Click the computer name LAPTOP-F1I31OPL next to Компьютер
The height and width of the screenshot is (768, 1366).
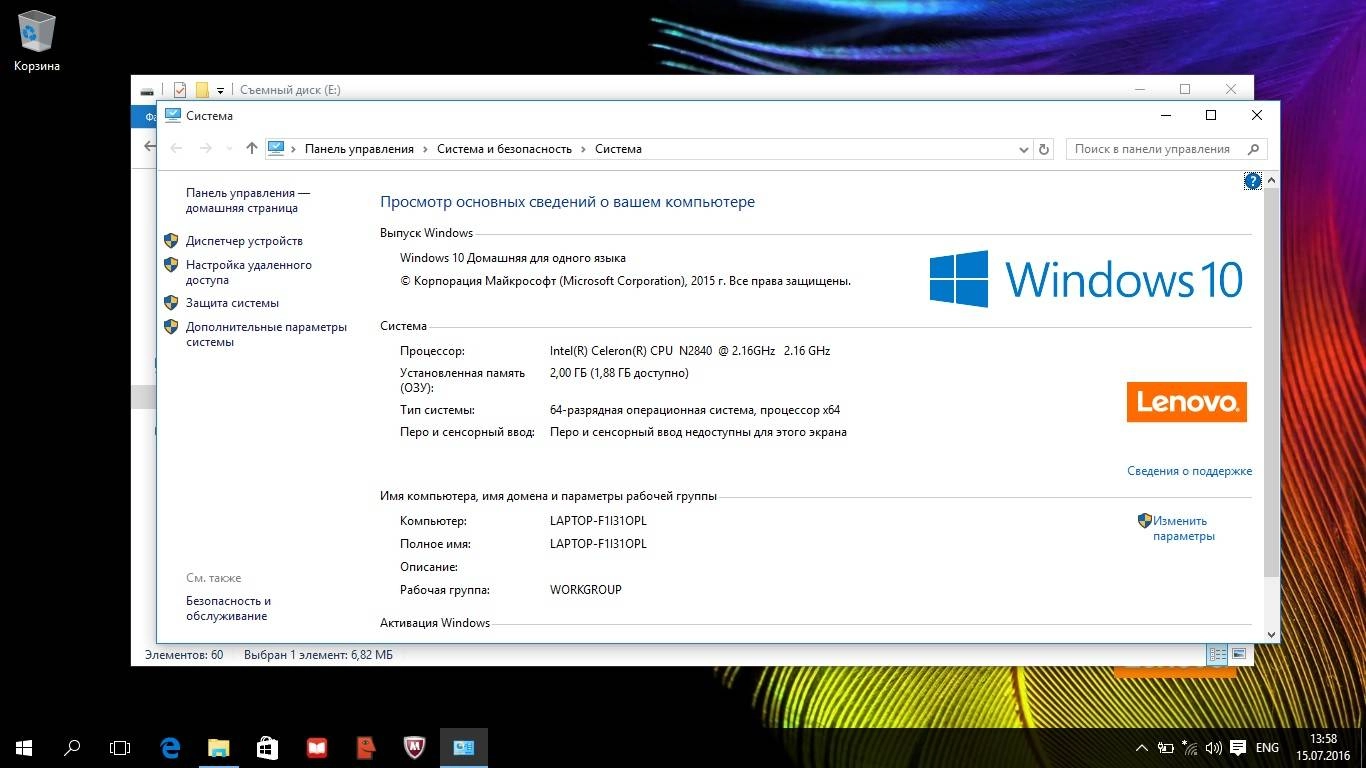598,521
